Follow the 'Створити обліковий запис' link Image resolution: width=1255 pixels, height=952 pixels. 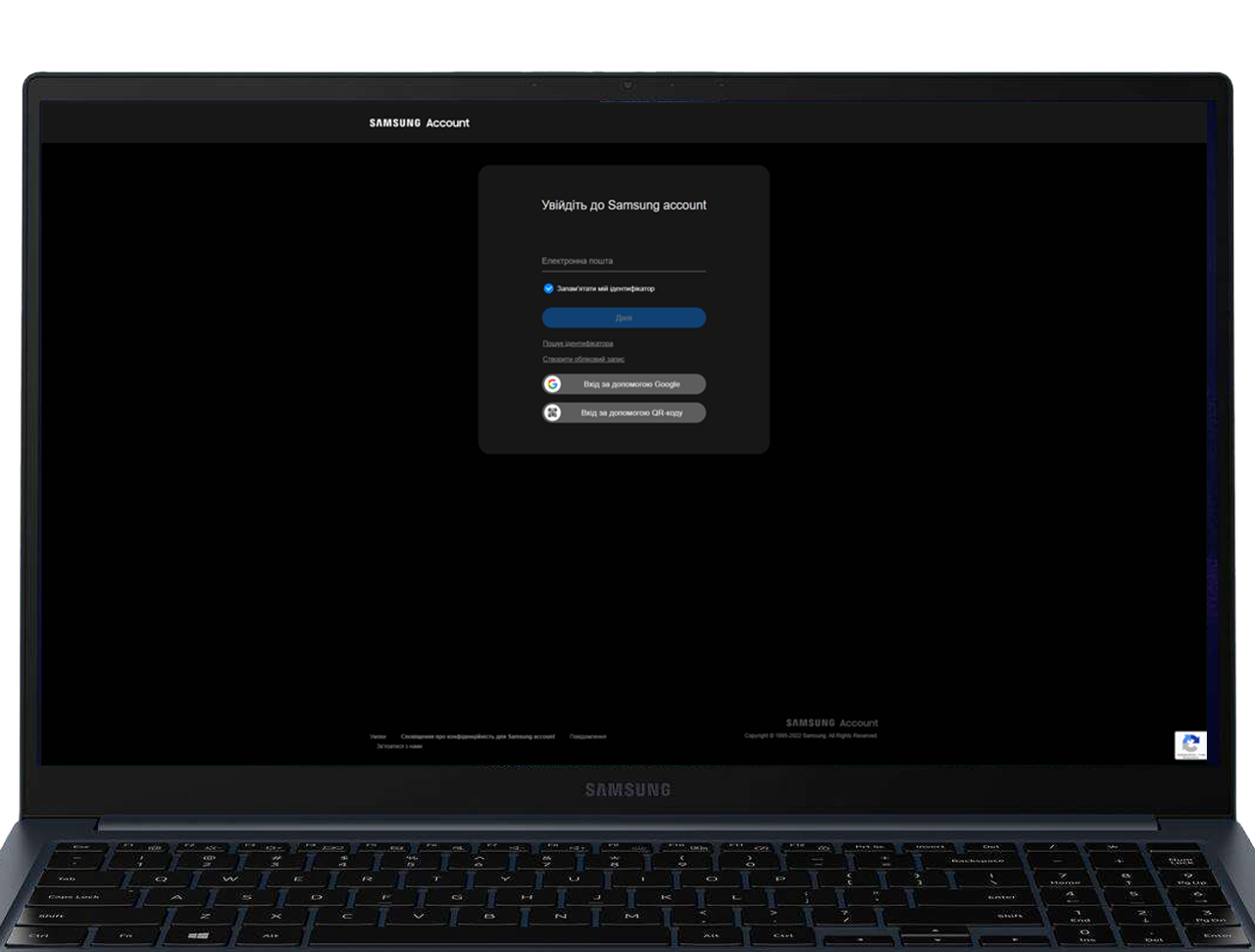583,359
